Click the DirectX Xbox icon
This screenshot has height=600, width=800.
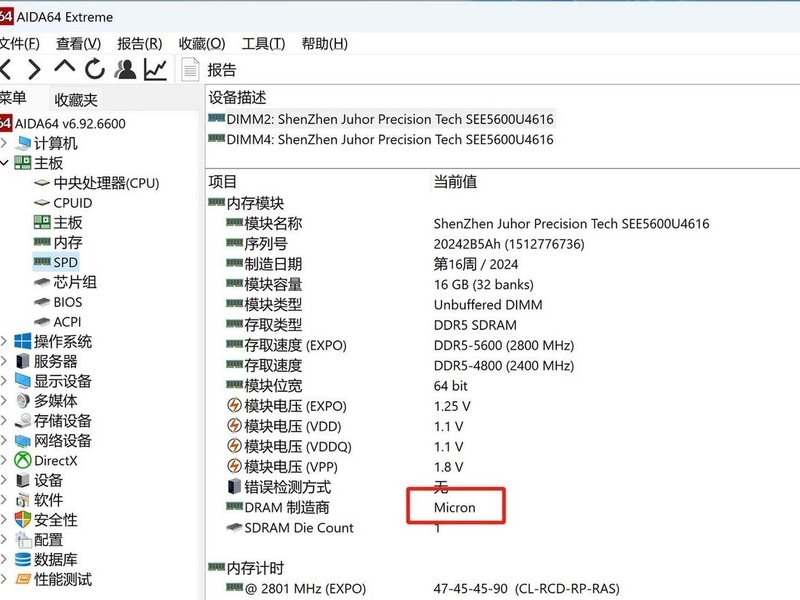pyautogui.click(x=22, y=460)
